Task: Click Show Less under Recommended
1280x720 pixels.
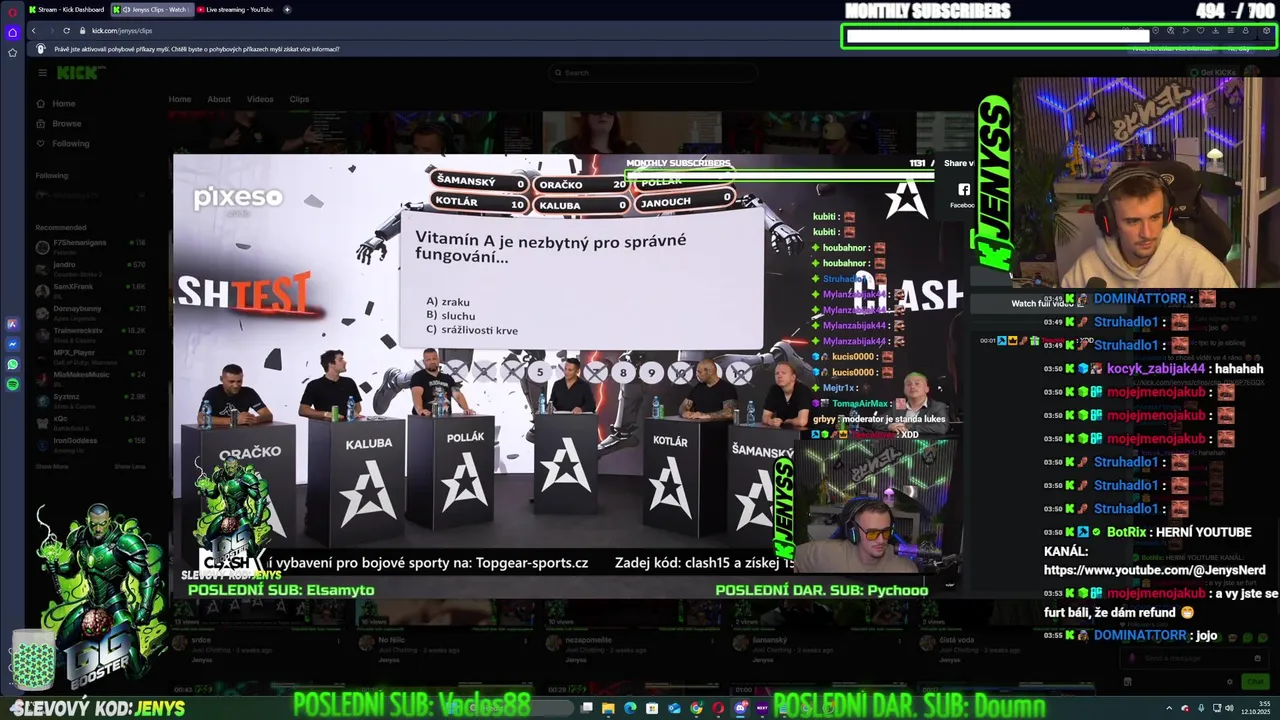Action: [x=130, y=466]
